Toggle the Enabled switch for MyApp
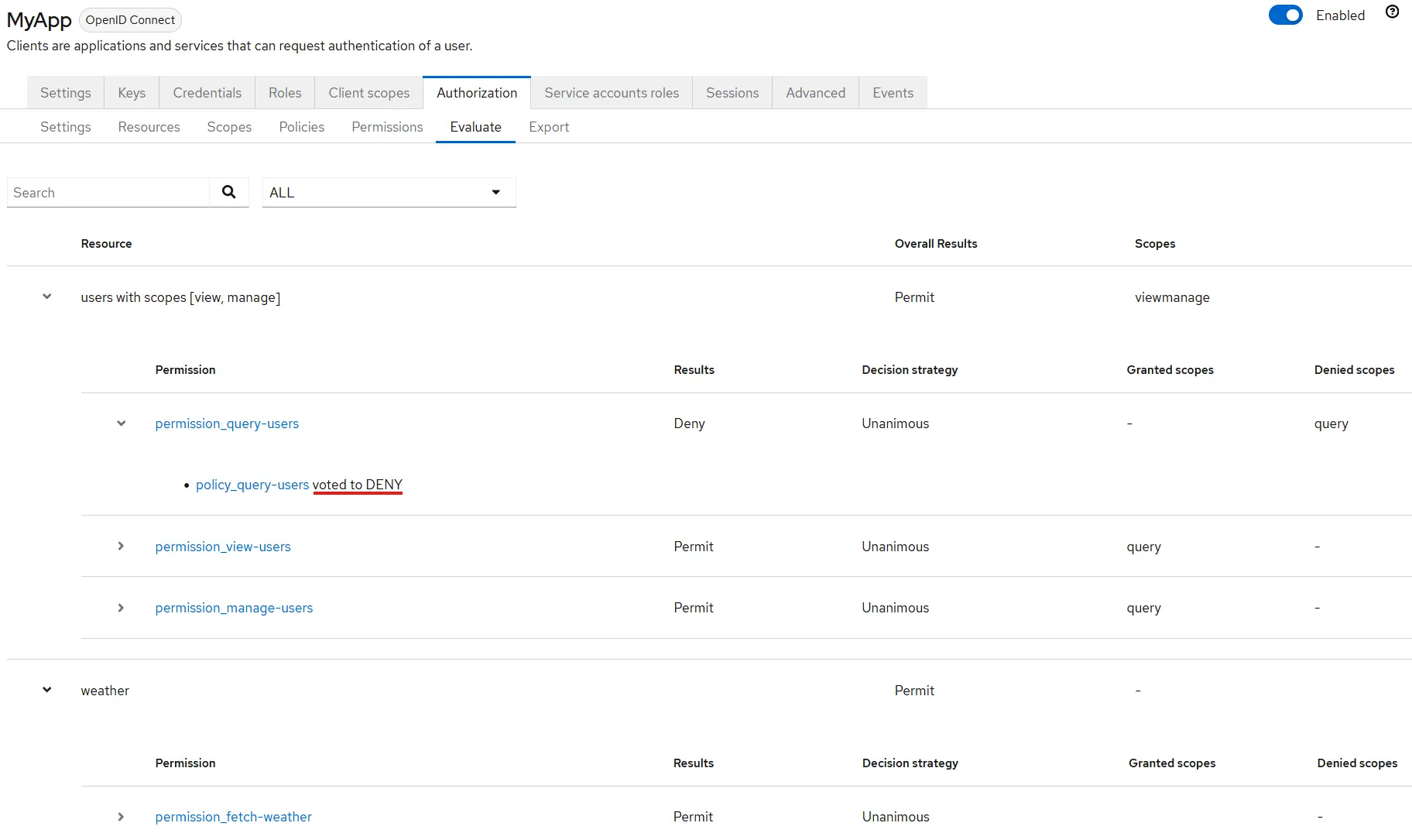 1285,15
